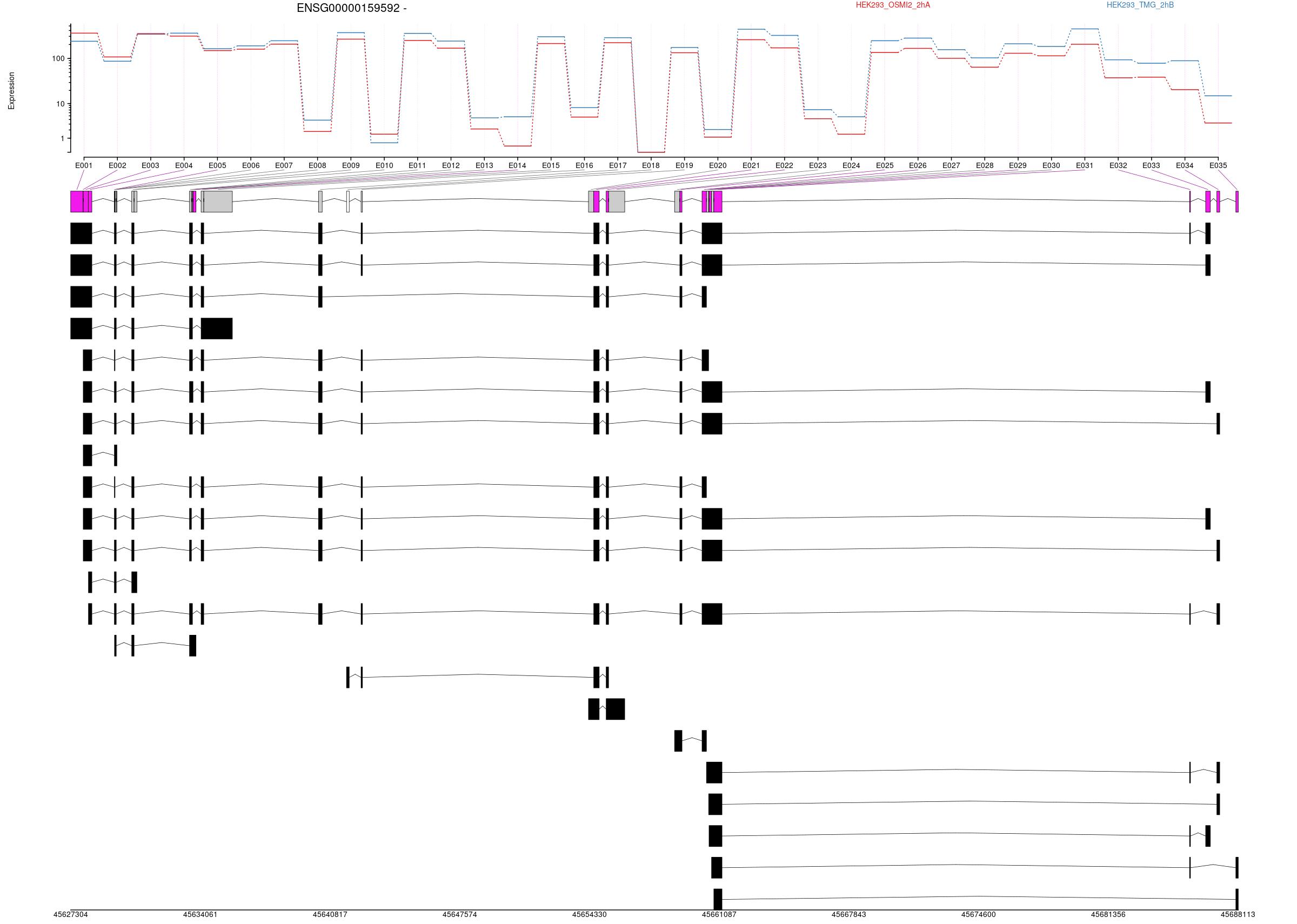The height and width of the screenshot is (924, 1297).
Task: Click the two-exon transcript with two wide blocks
Action: pos(606,709)
